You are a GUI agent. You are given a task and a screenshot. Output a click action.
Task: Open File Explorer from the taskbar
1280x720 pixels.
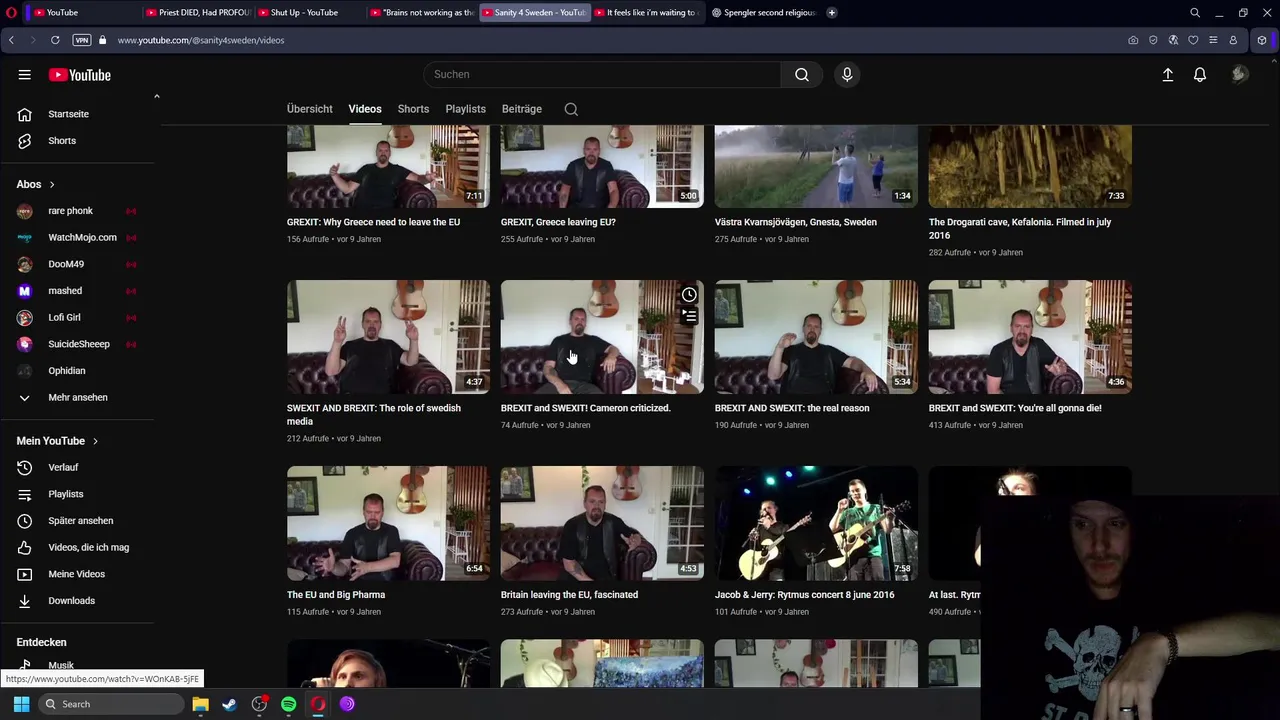coord(200,704)
